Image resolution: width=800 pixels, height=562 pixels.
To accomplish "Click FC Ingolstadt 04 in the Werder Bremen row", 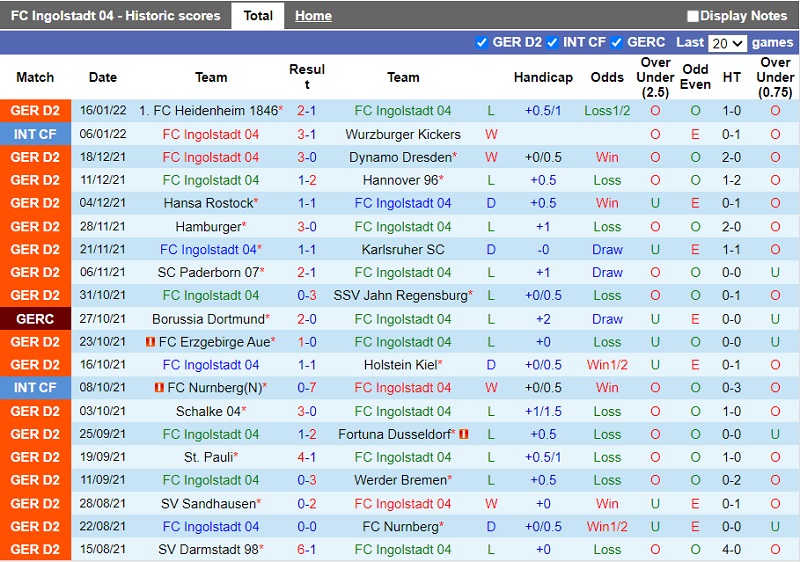I will coord(211,480).
